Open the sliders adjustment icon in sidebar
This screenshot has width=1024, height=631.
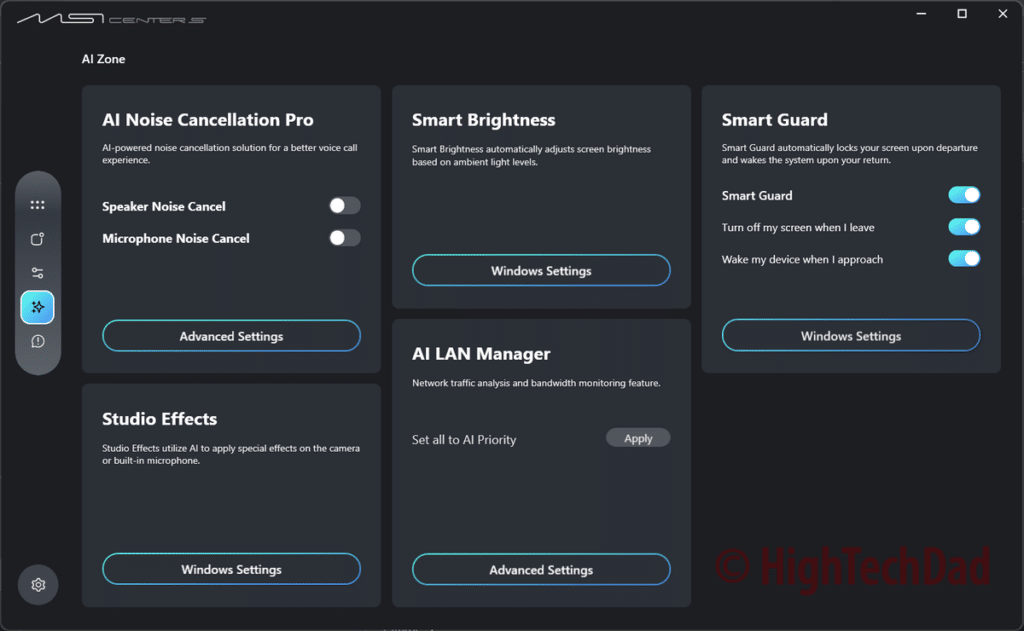click(x=38, y=273)
